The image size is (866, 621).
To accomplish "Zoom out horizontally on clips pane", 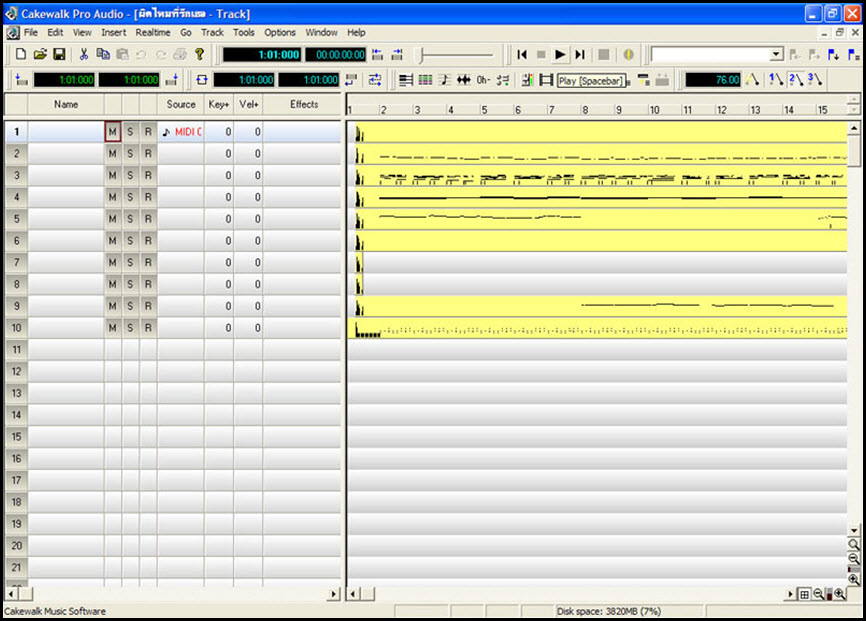I will click(819, 594).
